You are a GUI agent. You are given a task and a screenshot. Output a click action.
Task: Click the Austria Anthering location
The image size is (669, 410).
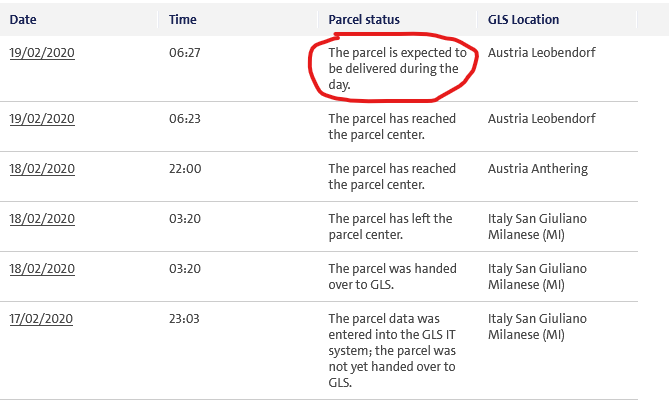point(538,168)
